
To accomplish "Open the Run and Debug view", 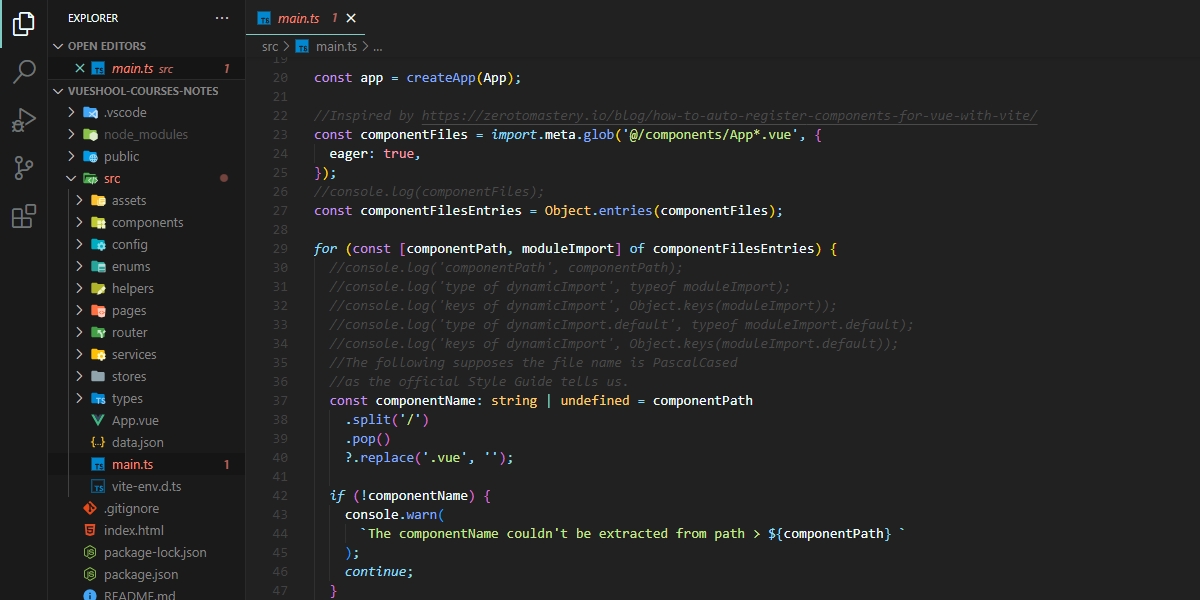I will [24, 120].
